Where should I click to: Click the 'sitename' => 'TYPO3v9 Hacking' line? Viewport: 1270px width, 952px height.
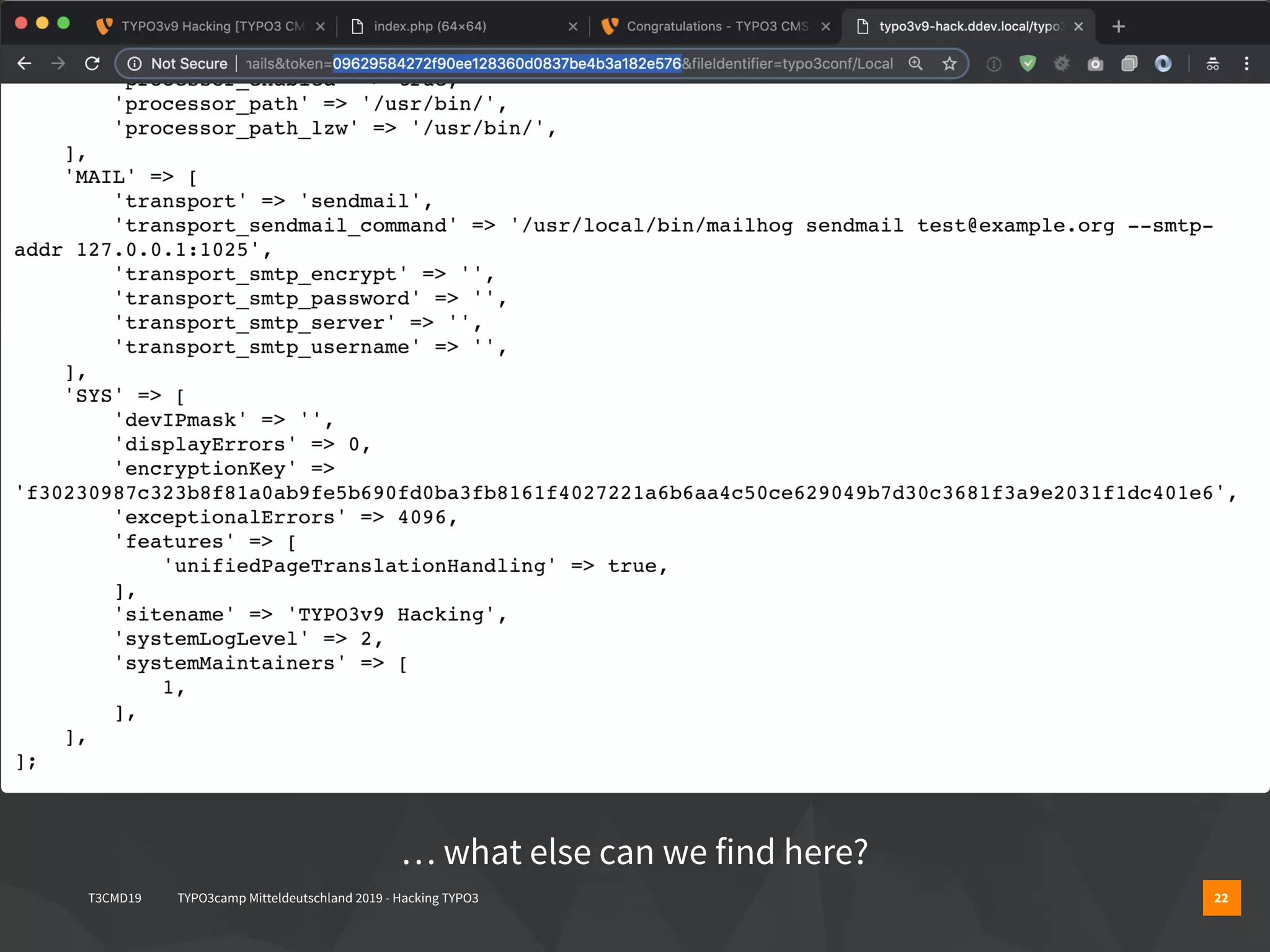pos(311,614)
